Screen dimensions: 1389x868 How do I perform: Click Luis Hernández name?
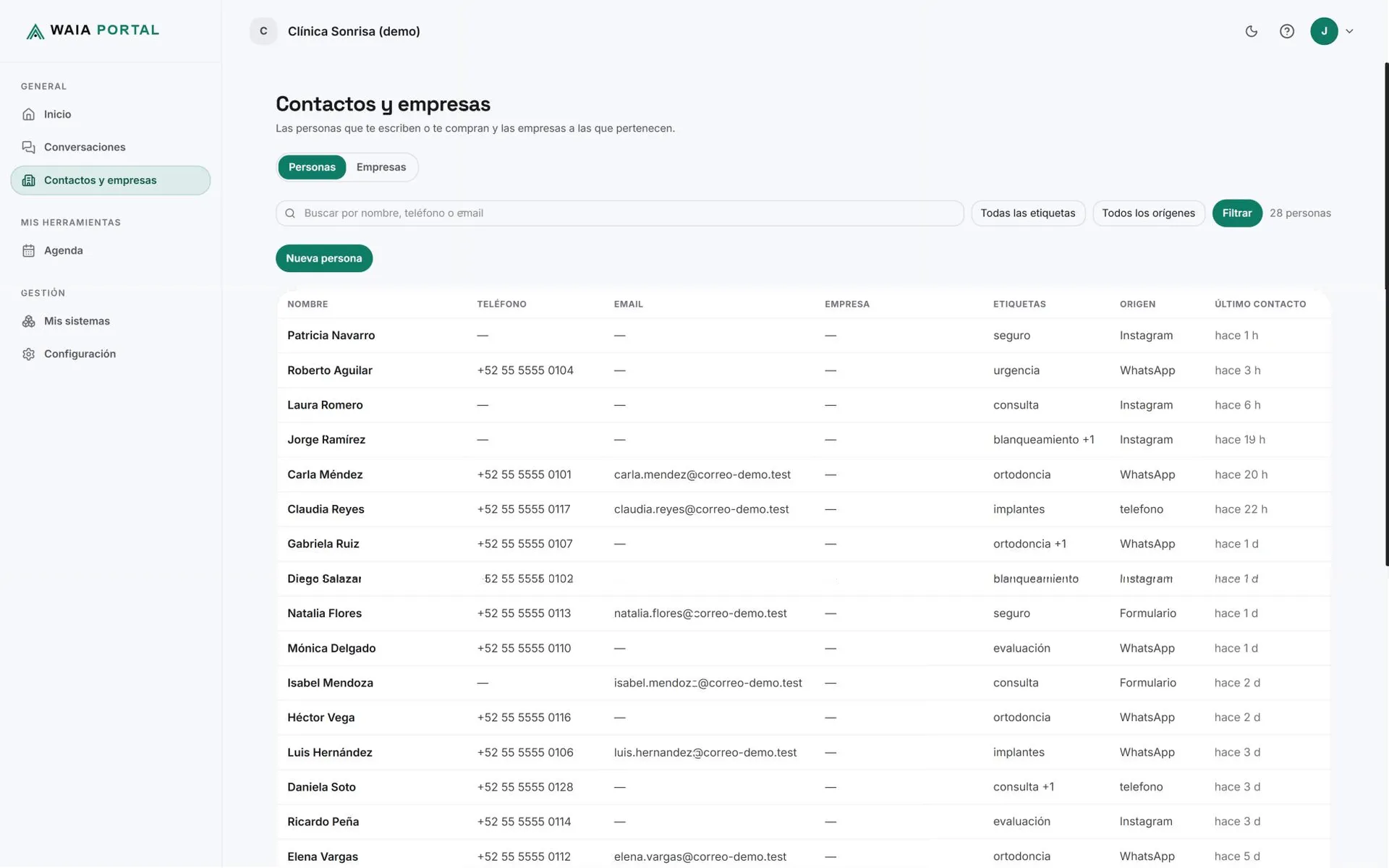point(330,752)
